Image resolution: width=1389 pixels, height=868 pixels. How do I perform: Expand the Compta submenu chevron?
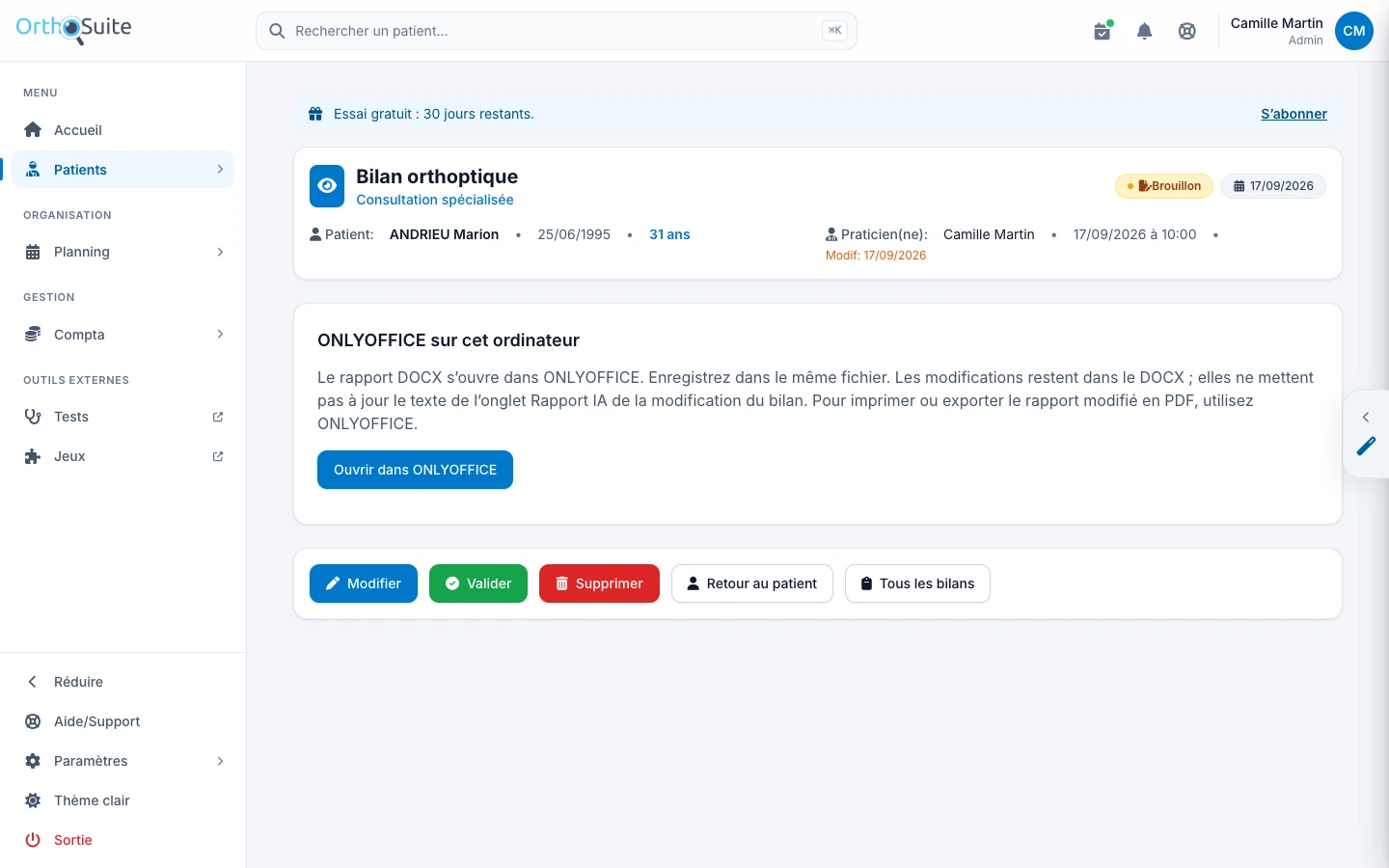pyautogui.click(x=220, y=335)
